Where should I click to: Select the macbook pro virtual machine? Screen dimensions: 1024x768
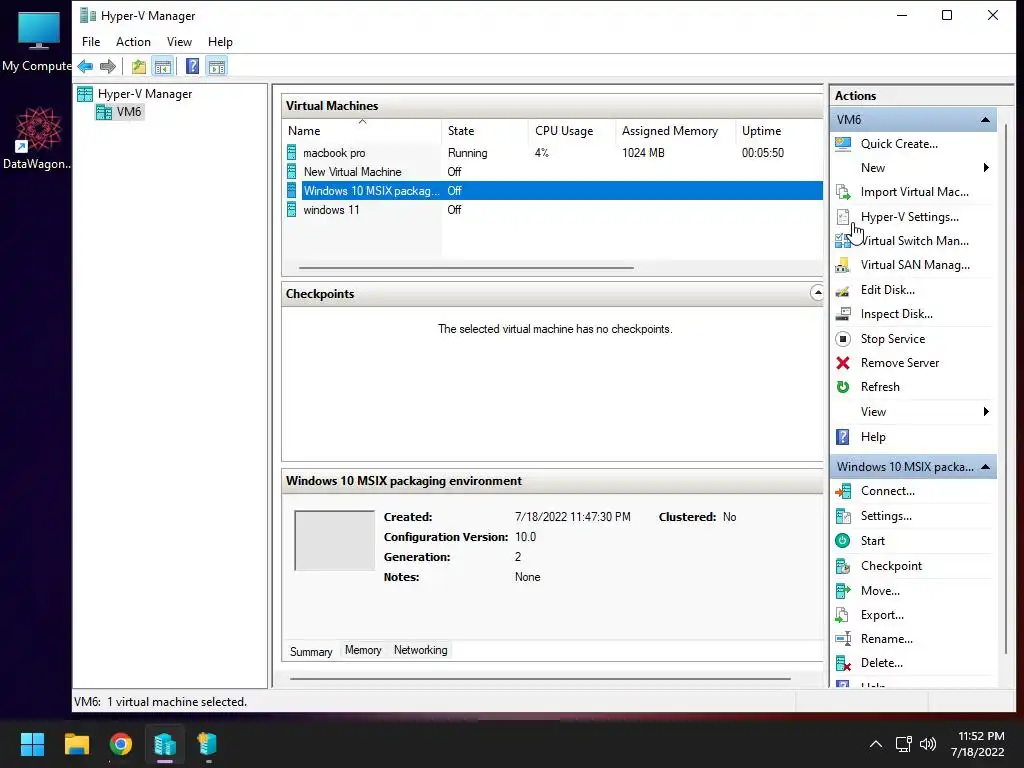pyautogui.click(x=334, y=153)
